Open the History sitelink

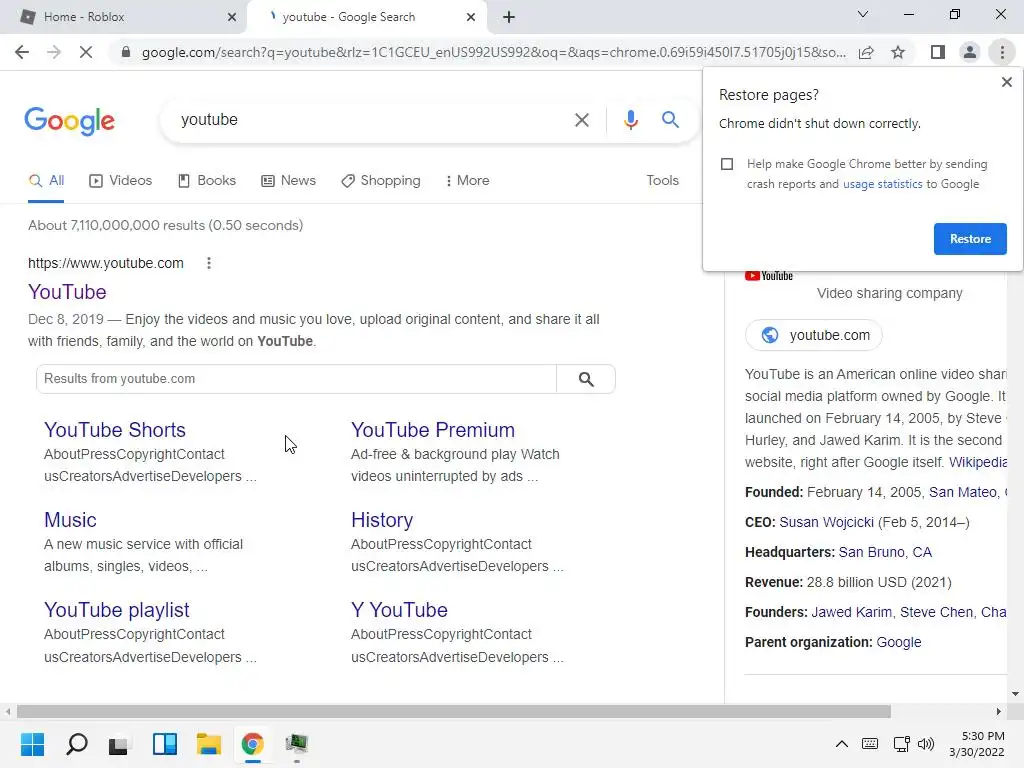[x=382, y=520]
